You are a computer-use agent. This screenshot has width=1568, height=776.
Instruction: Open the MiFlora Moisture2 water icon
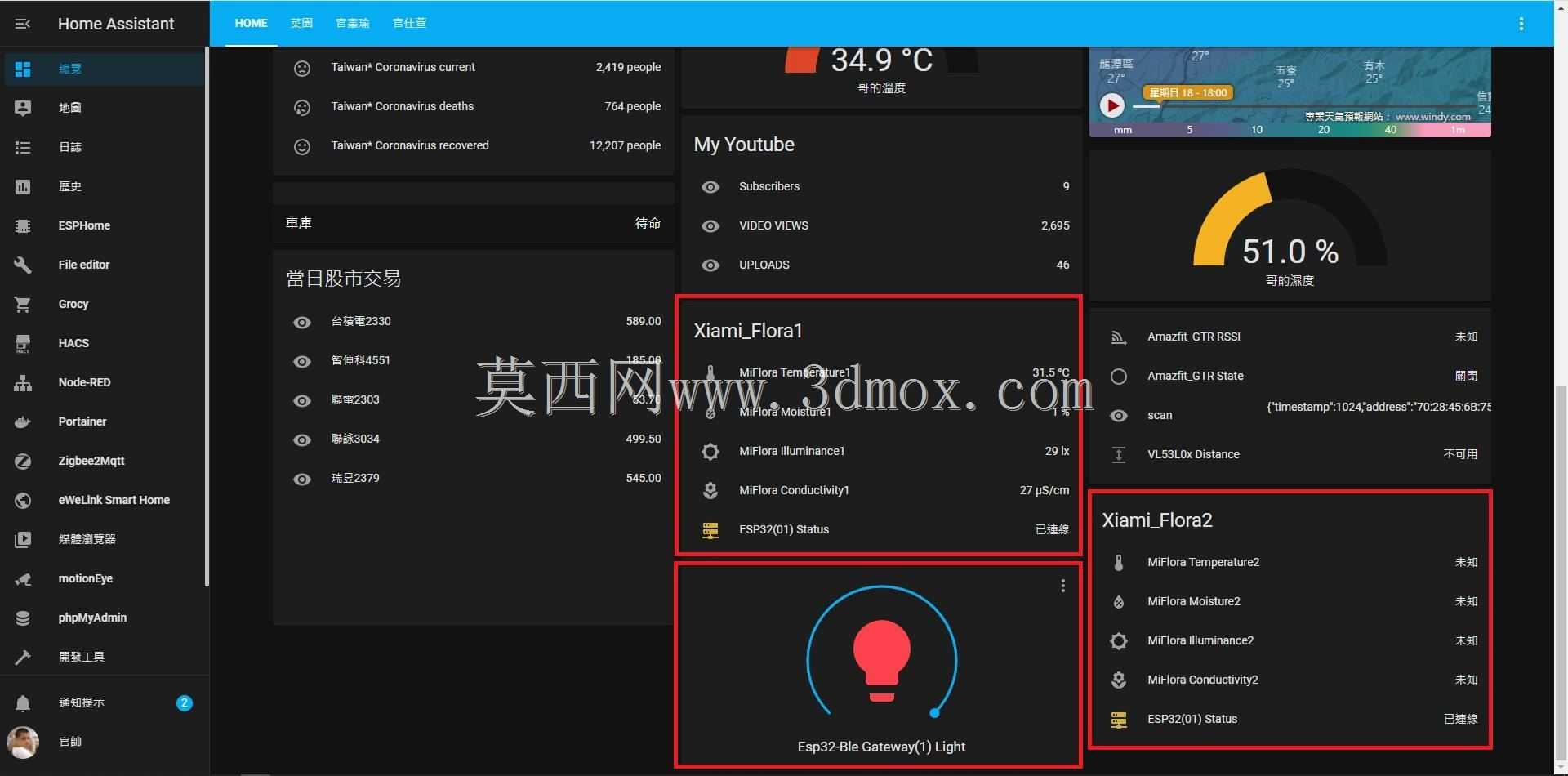coord(1119,601)
